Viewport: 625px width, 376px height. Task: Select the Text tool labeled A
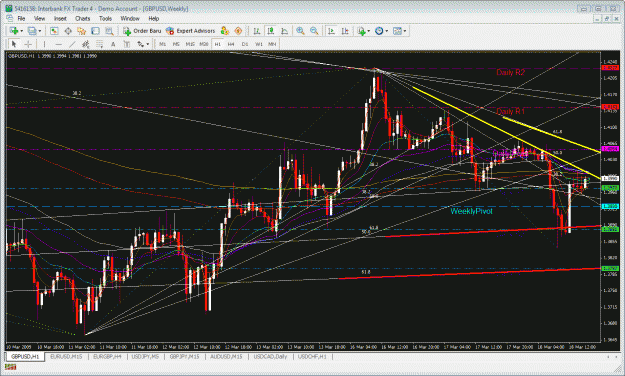(x=113, y=44)
